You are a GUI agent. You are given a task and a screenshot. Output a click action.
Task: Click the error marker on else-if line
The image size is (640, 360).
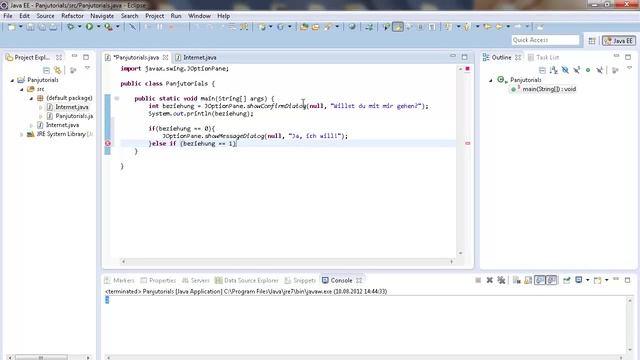coord(108,144)
